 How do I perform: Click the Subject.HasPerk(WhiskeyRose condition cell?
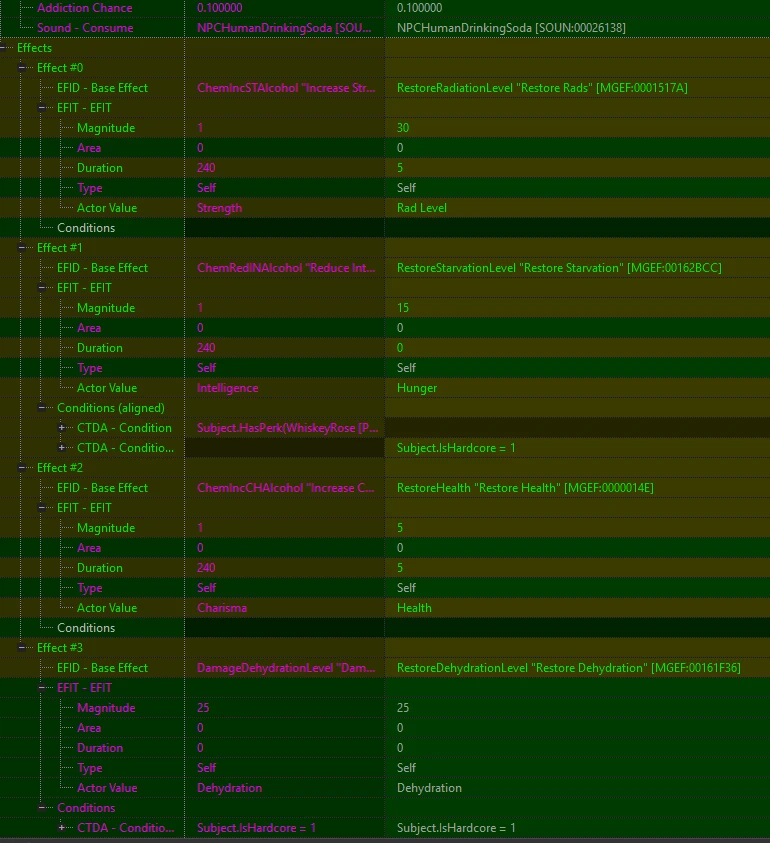click(x=288, y=428)
